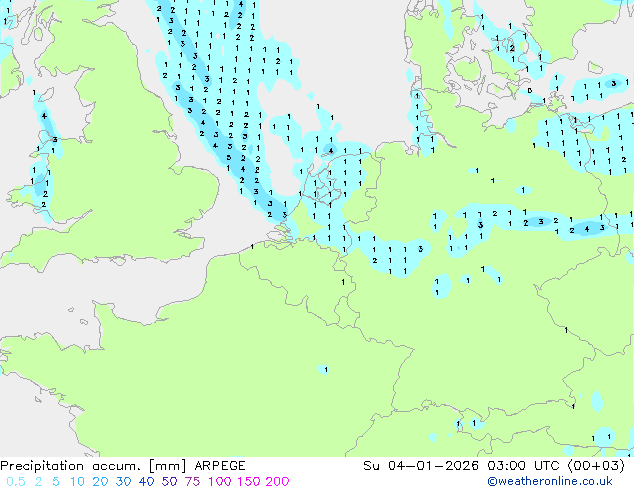Image resolution: width=634 pixels, height=490 pixels.
Task: Click the 30 mm legend value
Action: click(123, 482)
